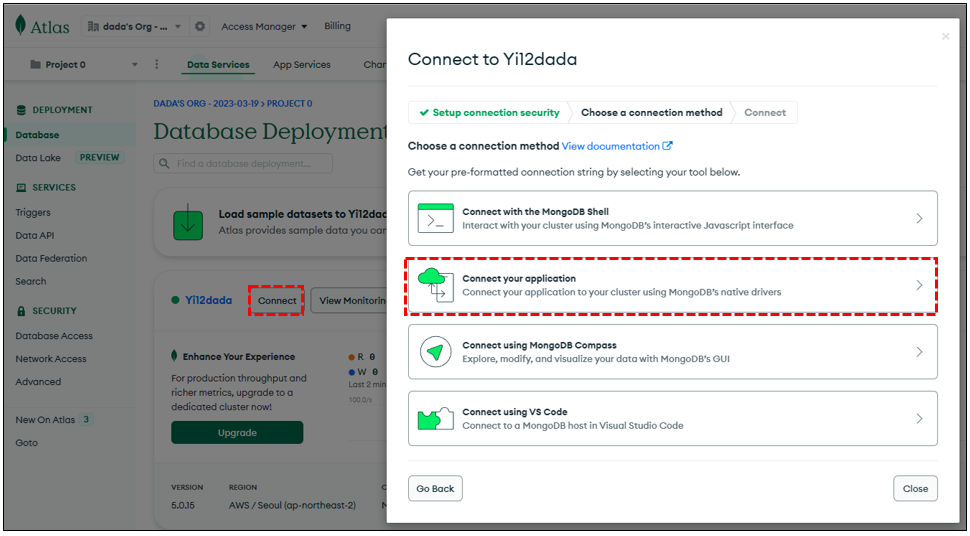Screen dimensions: 970x536
Task: Open Triggers in the sidebar
Action: tap(33, 212)
